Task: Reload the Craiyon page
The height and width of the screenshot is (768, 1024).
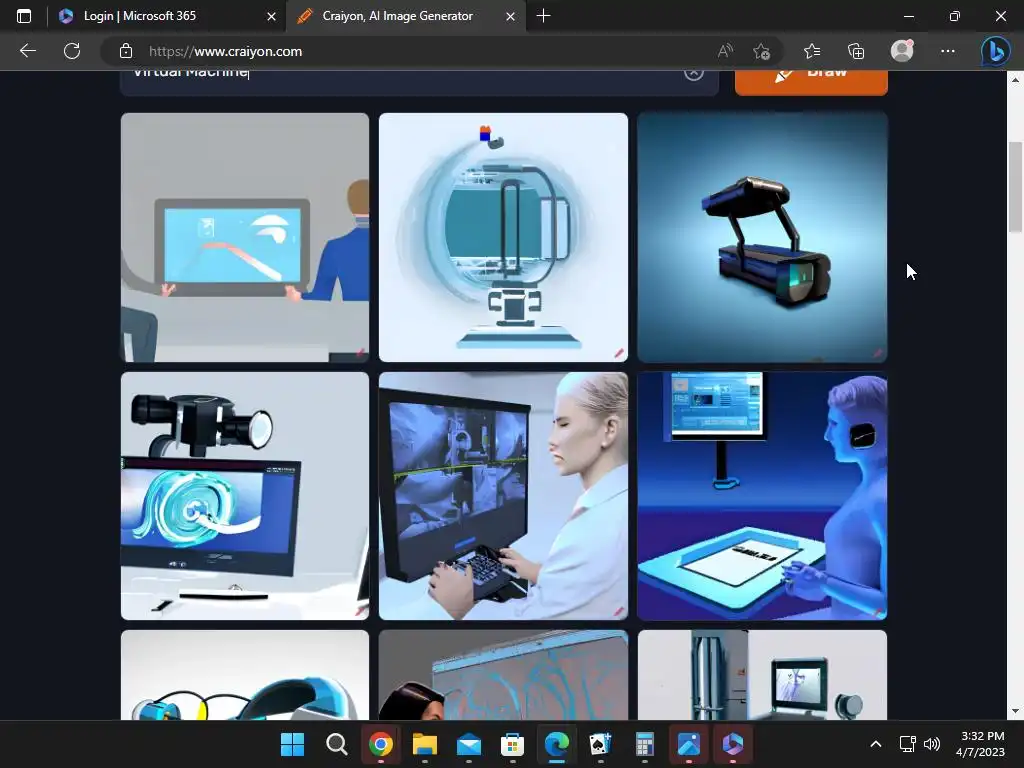Action: pos(72,51)
